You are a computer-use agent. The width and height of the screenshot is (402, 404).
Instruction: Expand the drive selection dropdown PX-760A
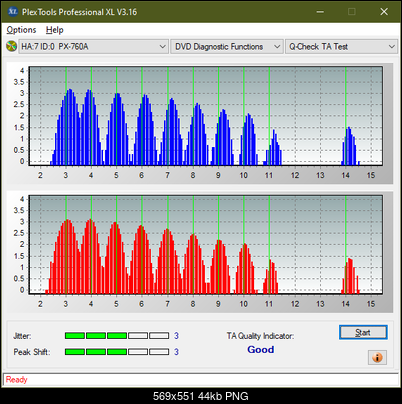(93, 47)
